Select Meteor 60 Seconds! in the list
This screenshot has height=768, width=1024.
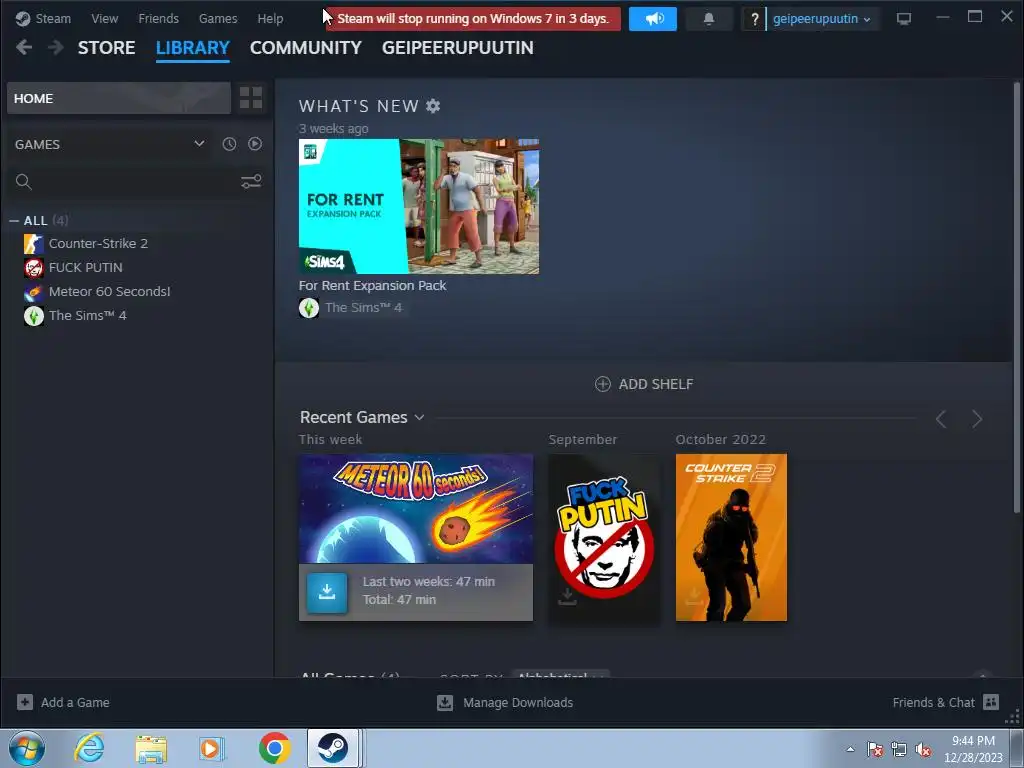109,291
